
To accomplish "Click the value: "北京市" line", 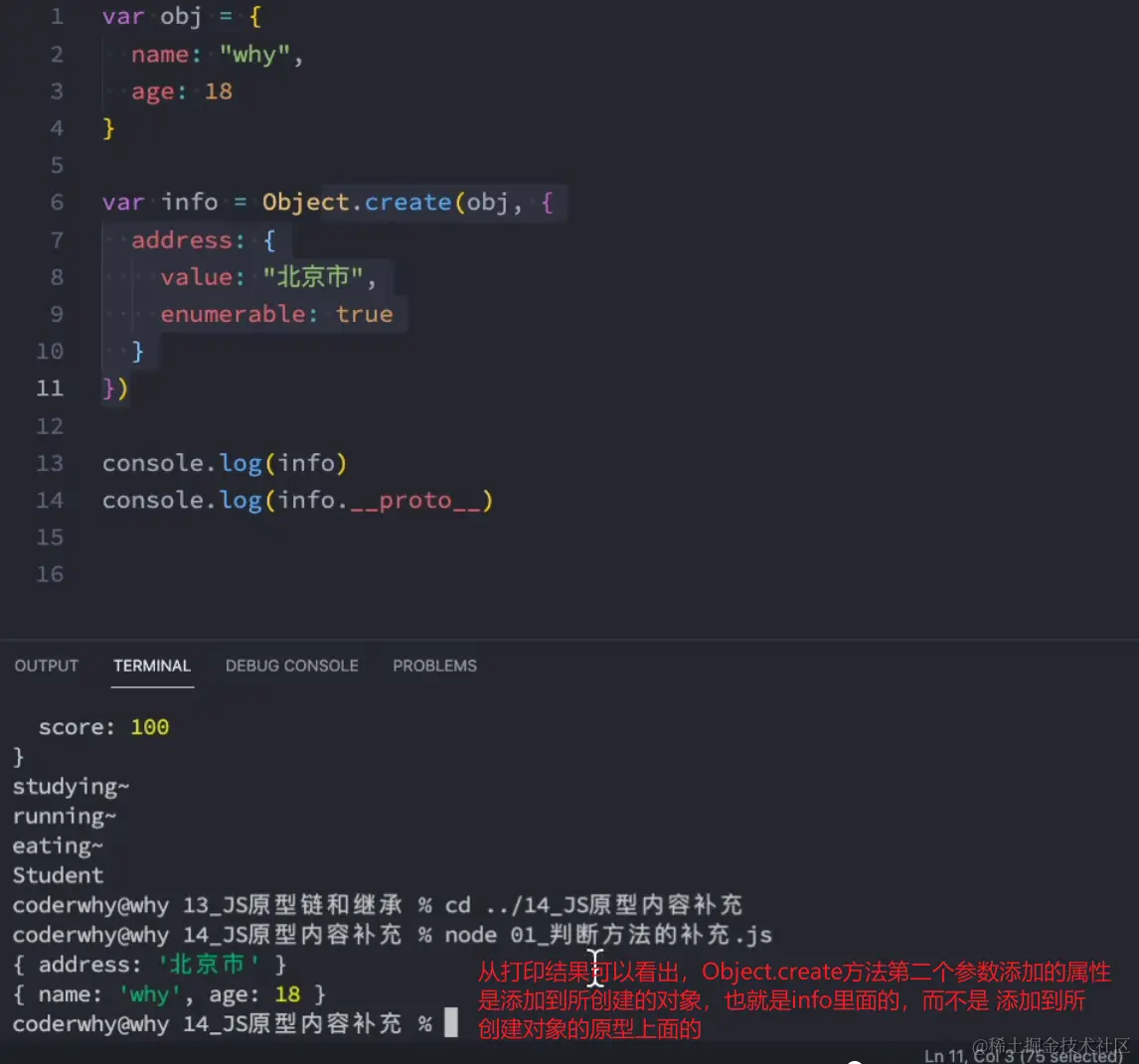I will (x=268, y=277).
